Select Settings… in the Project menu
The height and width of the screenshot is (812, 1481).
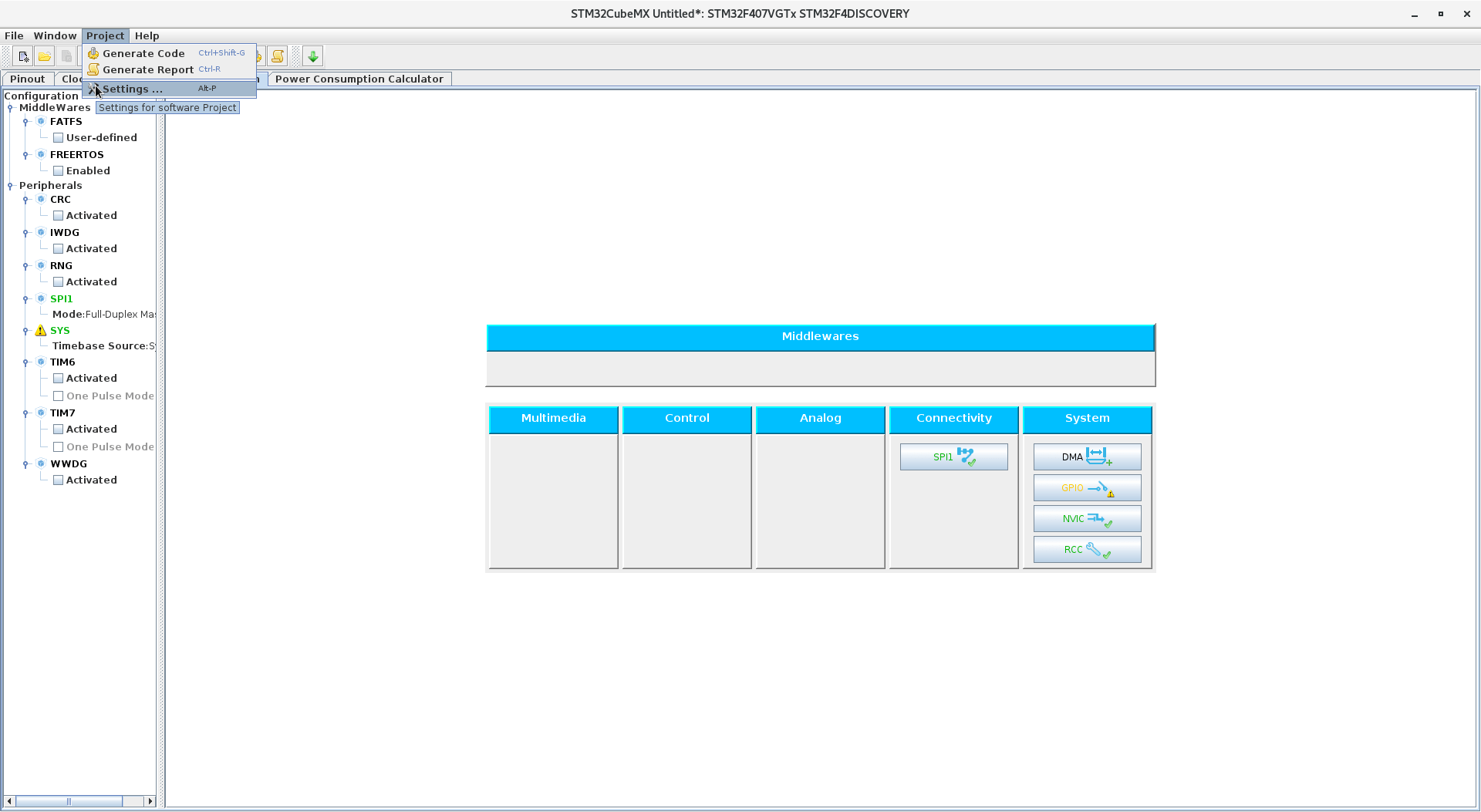click(170, 89)
